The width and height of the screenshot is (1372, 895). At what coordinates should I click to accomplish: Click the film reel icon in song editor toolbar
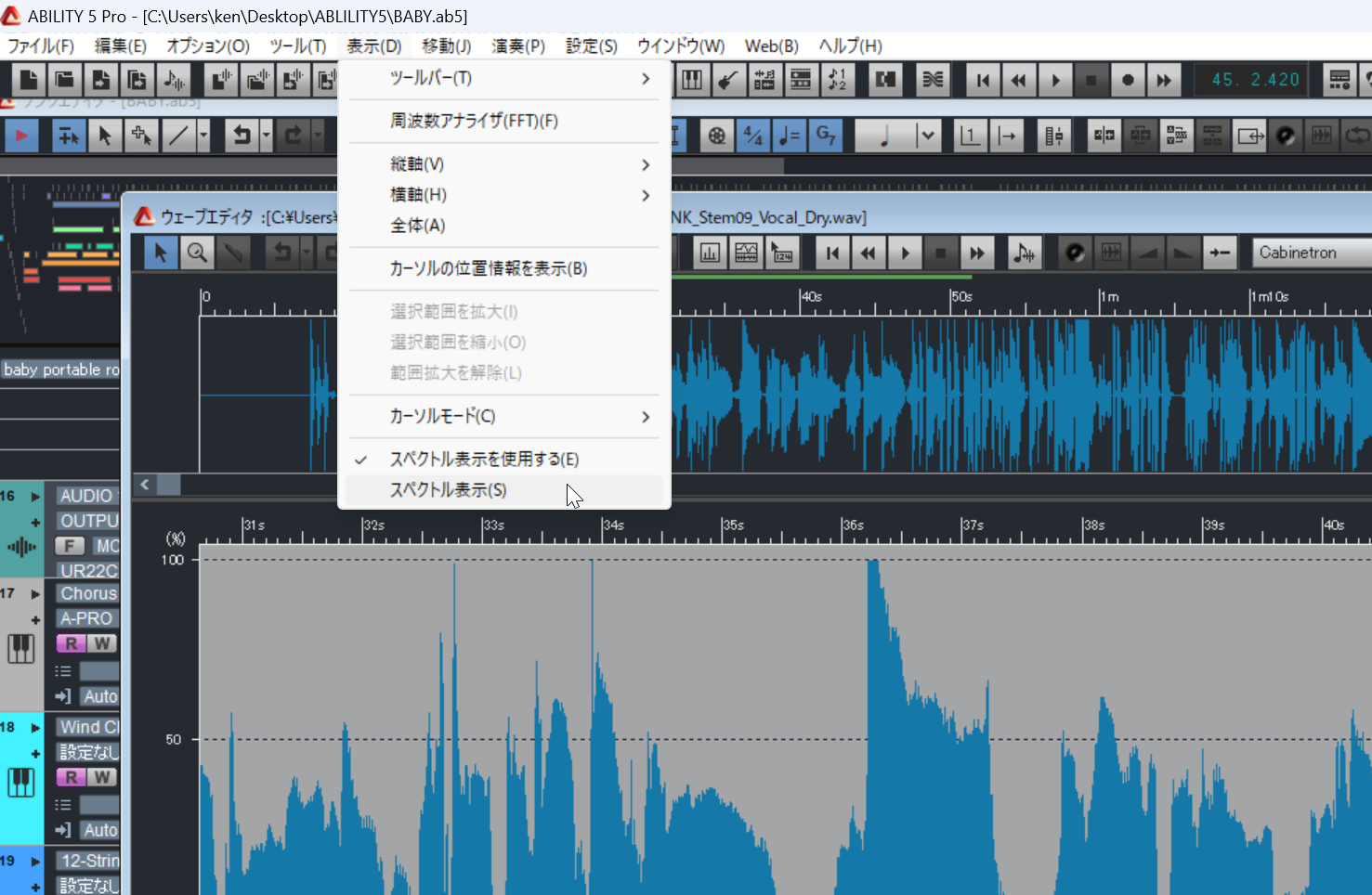point(716,136)
